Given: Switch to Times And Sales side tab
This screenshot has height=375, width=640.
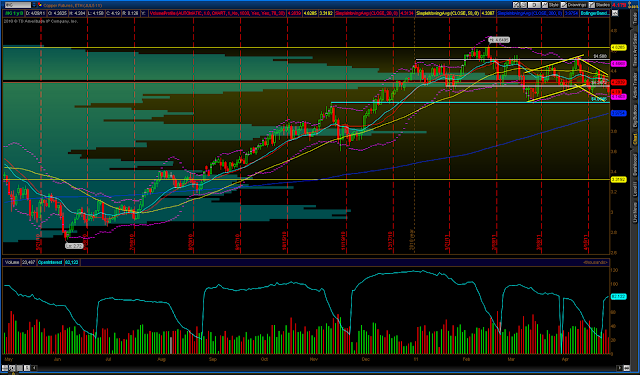Looking at the screenshot, I should (636, 50).
